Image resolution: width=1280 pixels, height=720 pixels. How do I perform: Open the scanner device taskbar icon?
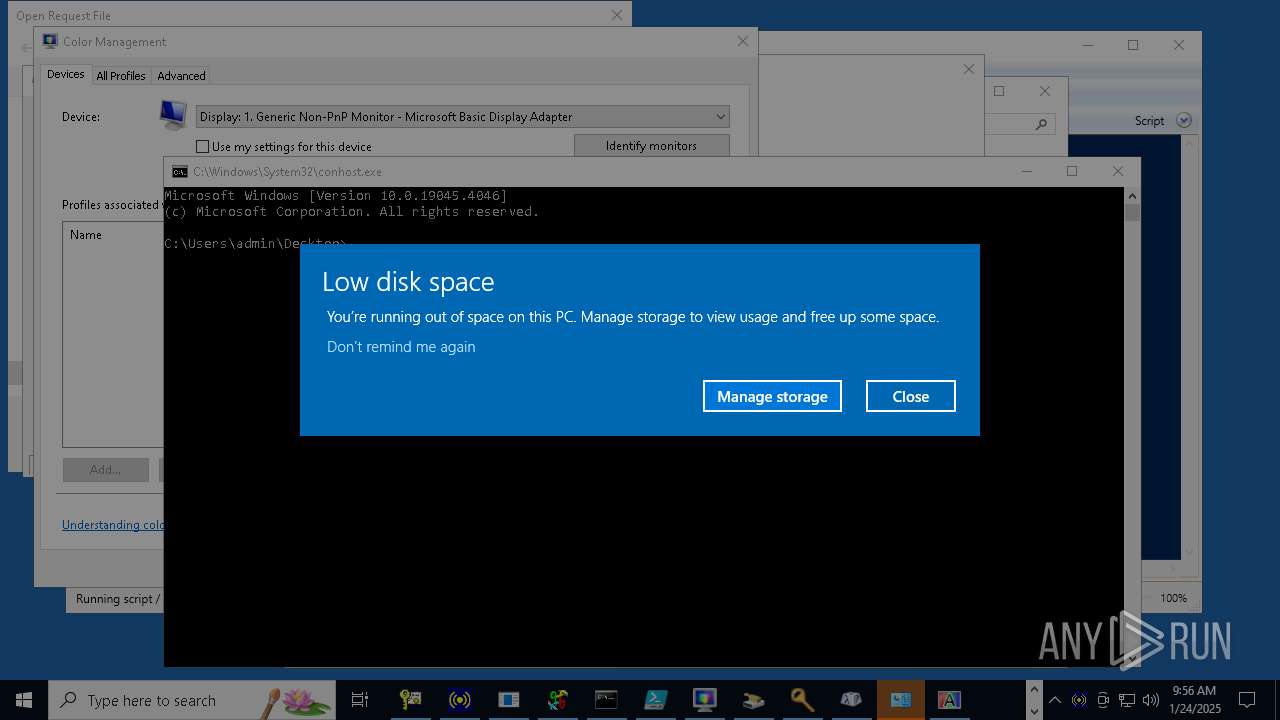753,700
